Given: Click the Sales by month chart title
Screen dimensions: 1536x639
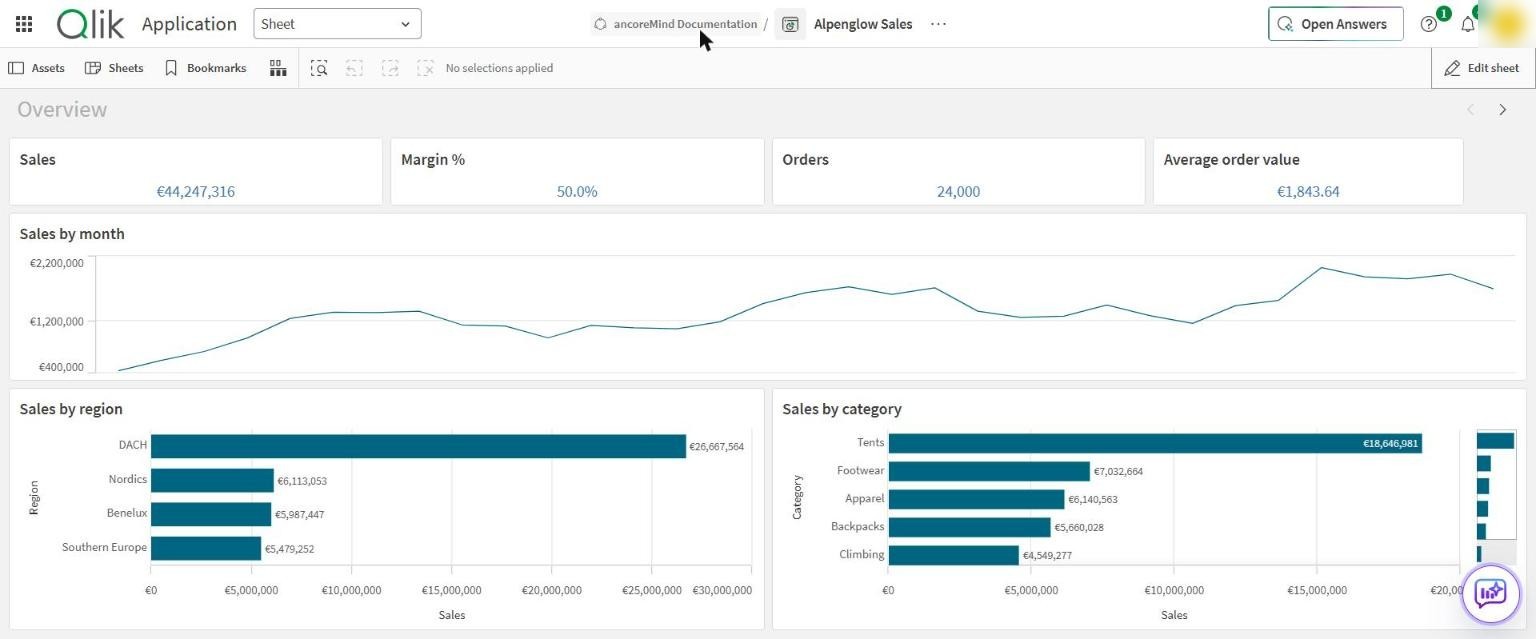Looking at the screenshot, I should tap(72, 234).
